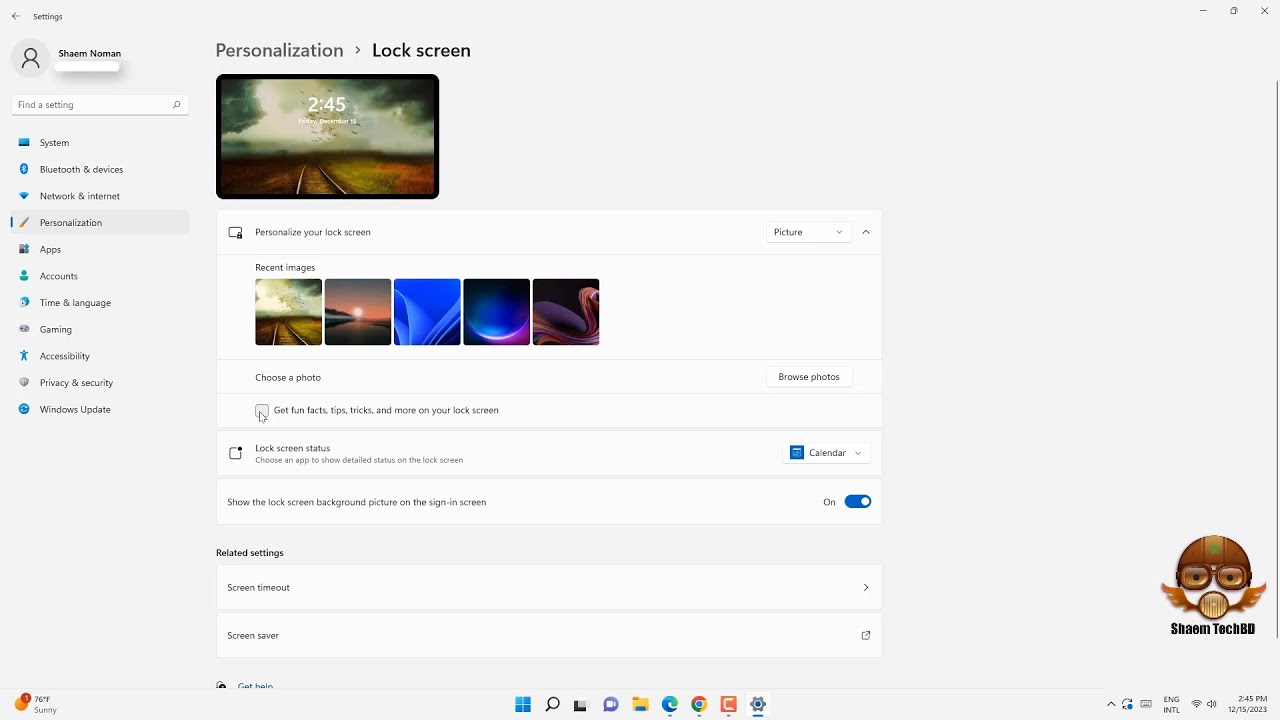Turn off sign-in screen background picture toggle
The height and width of the screenshot is (720, 1280).
tap(858, 502)
